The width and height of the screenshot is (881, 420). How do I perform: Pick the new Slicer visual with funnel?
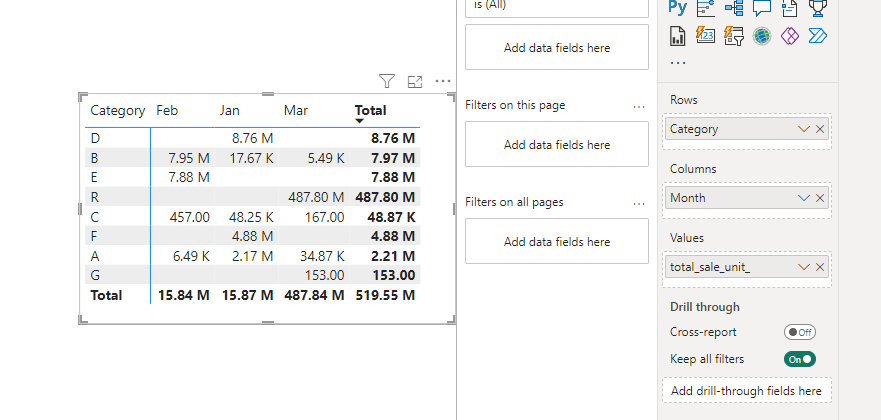(734, 36)
